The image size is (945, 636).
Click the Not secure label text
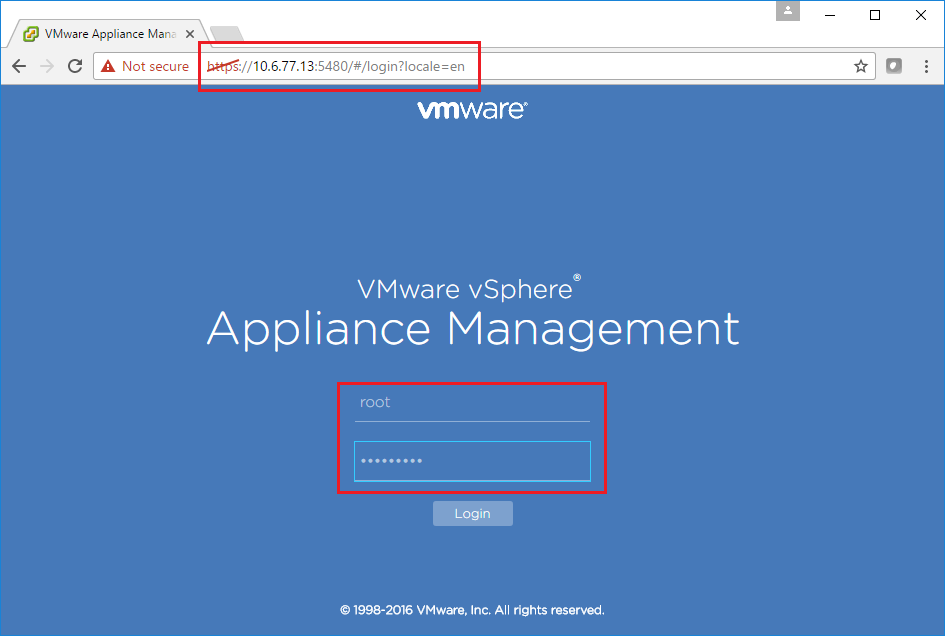pos(155,66)
